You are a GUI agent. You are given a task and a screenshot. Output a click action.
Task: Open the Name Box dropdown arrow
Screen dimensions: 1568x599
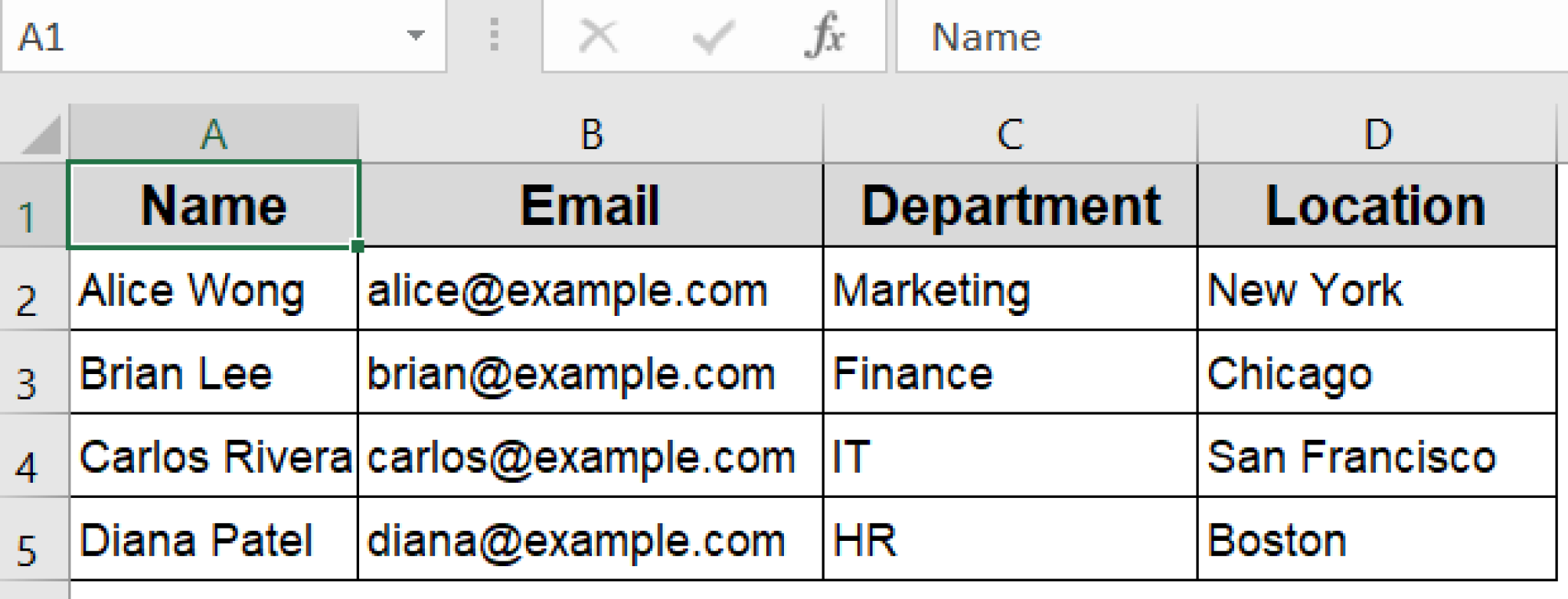[x=414, y=34]
